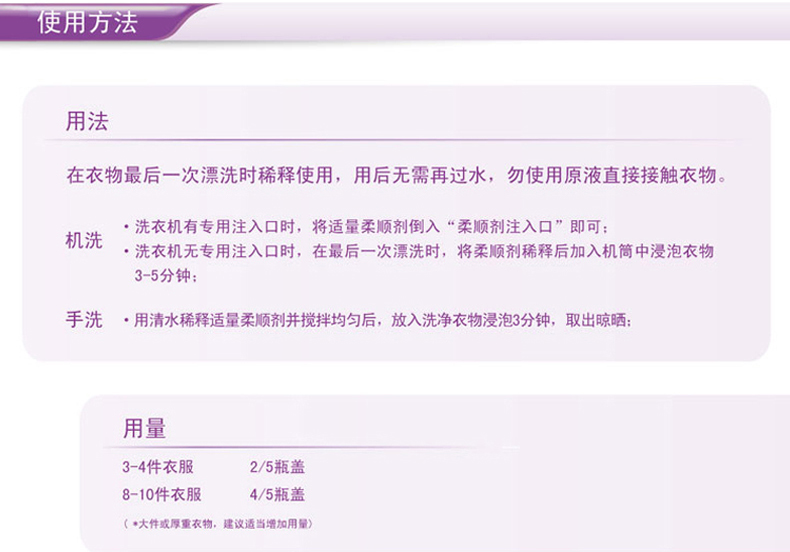Click the '2/5瓶盖' dosage value

(x=277, y=467)
